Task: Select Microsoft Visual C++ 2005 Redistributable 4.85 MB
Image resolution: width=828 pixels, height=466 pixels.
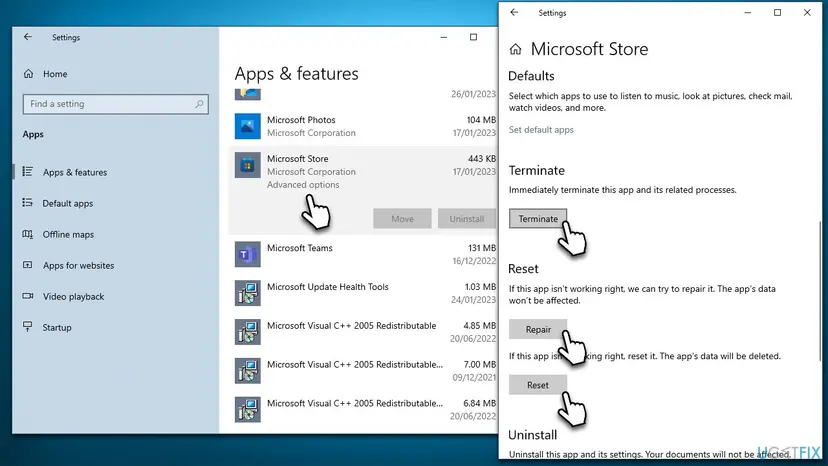Action: (365, 332)
